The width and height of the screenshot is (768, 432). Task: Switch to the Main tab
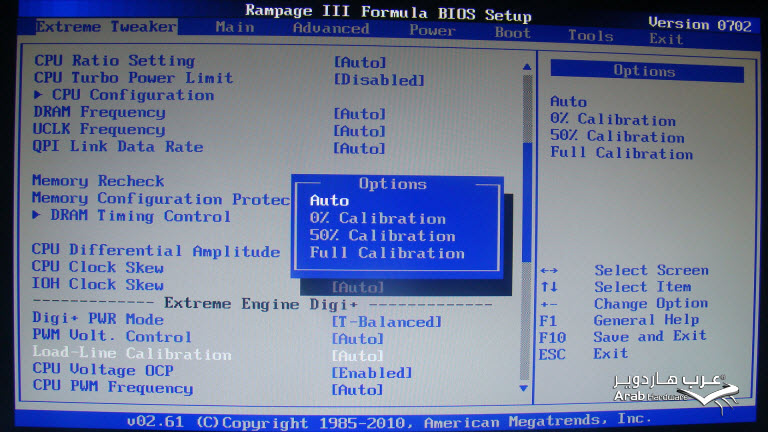point(235,27)
